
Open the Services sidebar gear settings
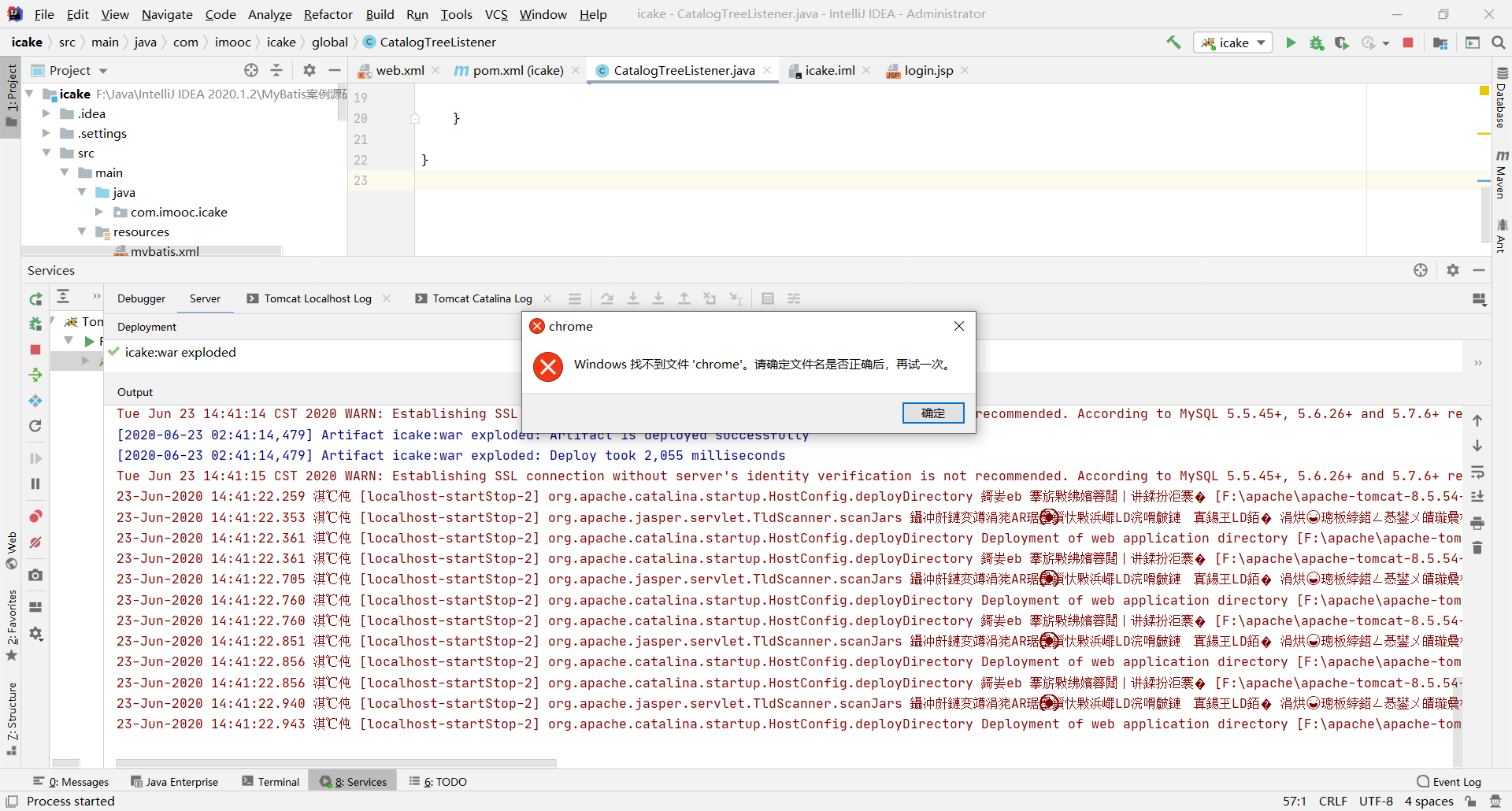click(35, 633)
